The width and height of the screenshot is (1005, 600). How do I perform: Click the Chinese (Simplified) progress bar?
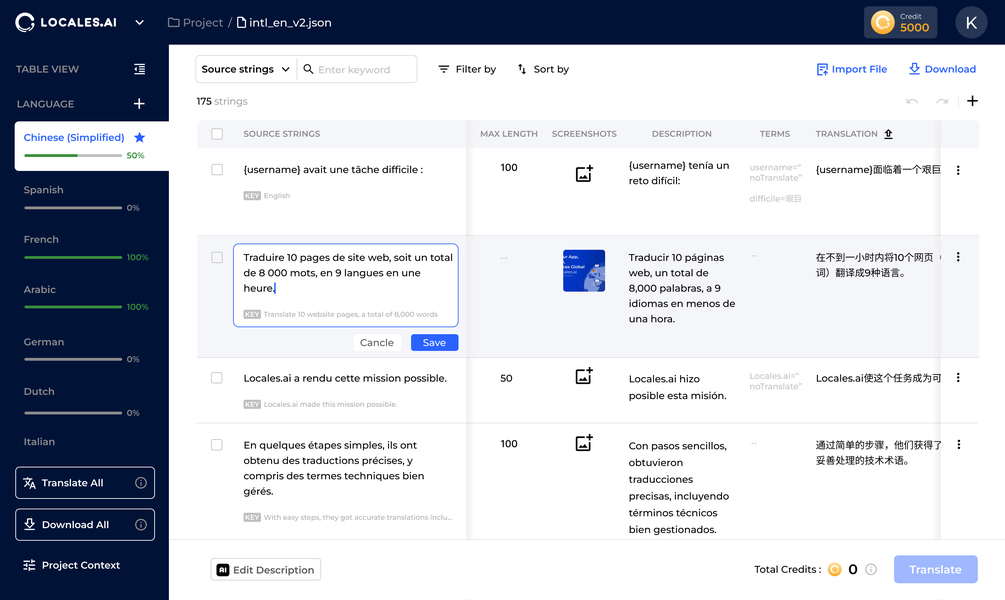coord(72,156)
